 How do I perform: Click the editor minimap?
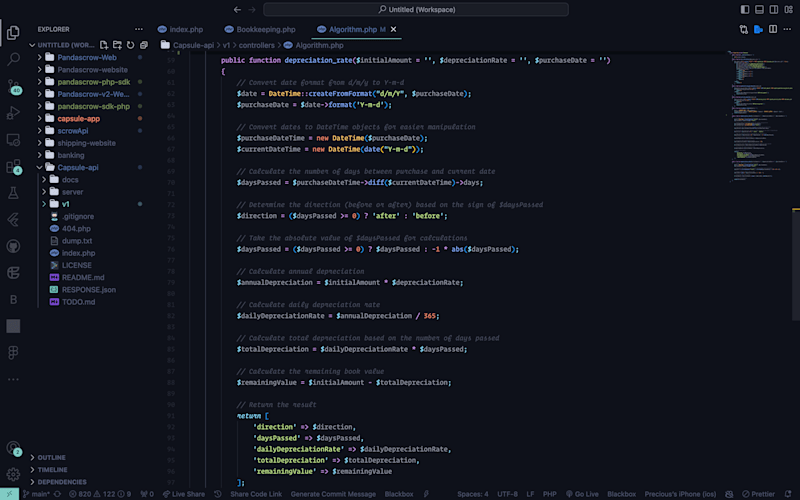(759, 117)
